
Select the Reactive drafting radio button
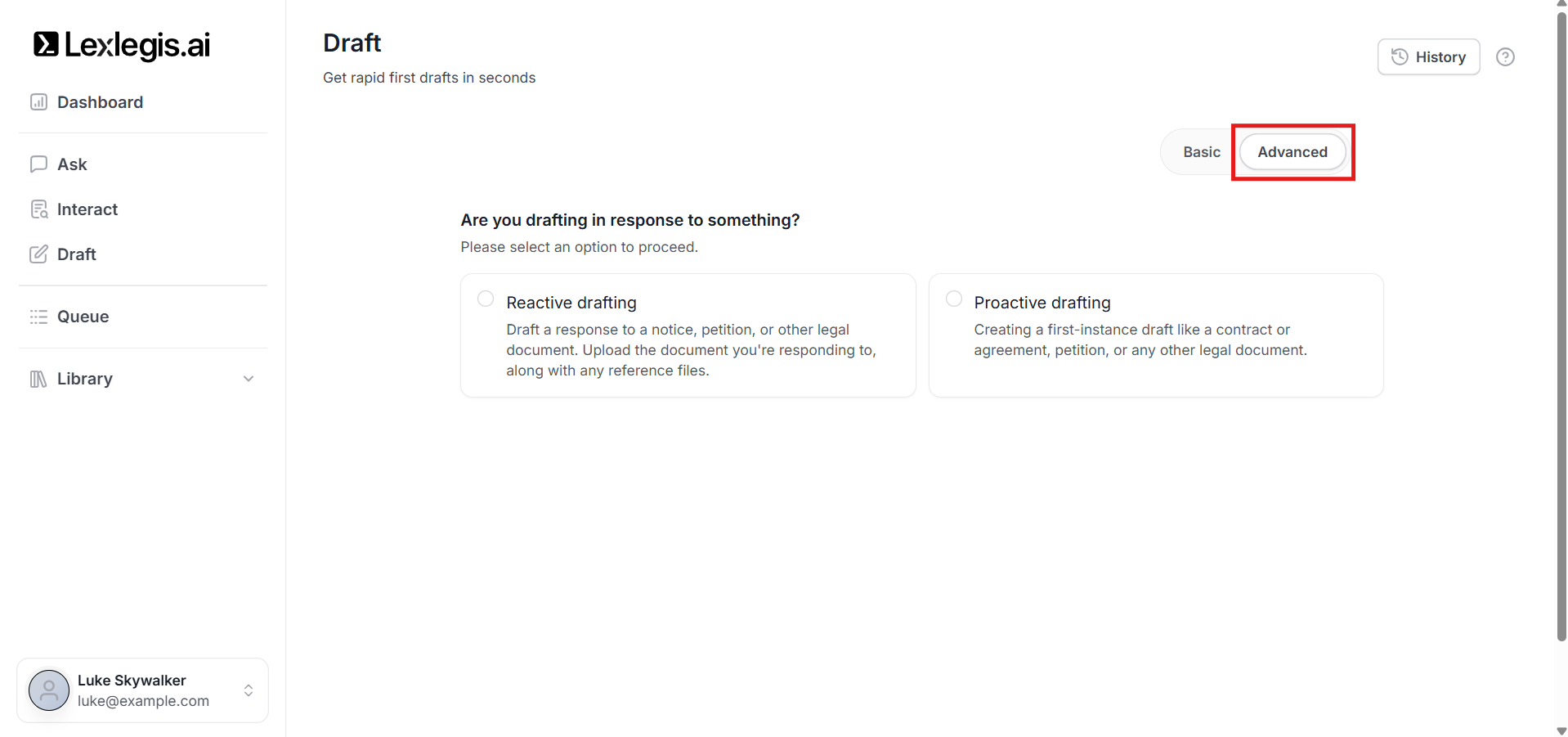[x=486, y=299]
